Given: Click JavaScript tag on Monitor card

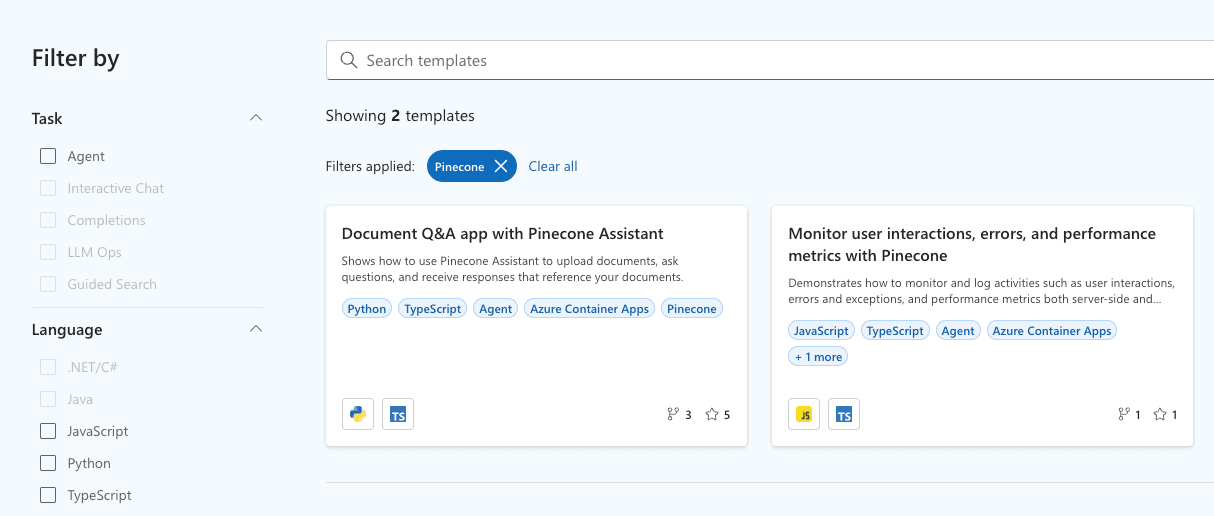Looking at the screenshot, I should click(821, 331).
